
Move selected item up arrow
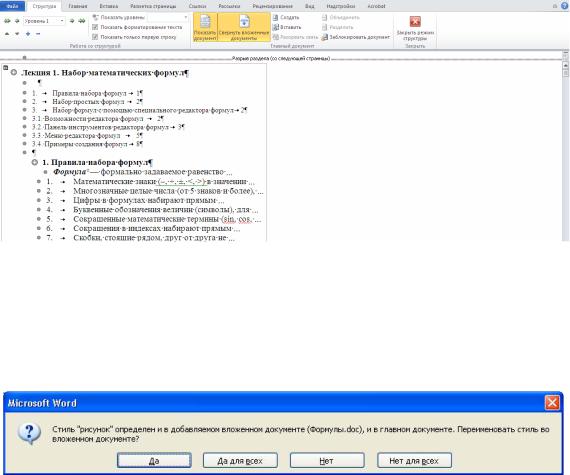(7, 34)
